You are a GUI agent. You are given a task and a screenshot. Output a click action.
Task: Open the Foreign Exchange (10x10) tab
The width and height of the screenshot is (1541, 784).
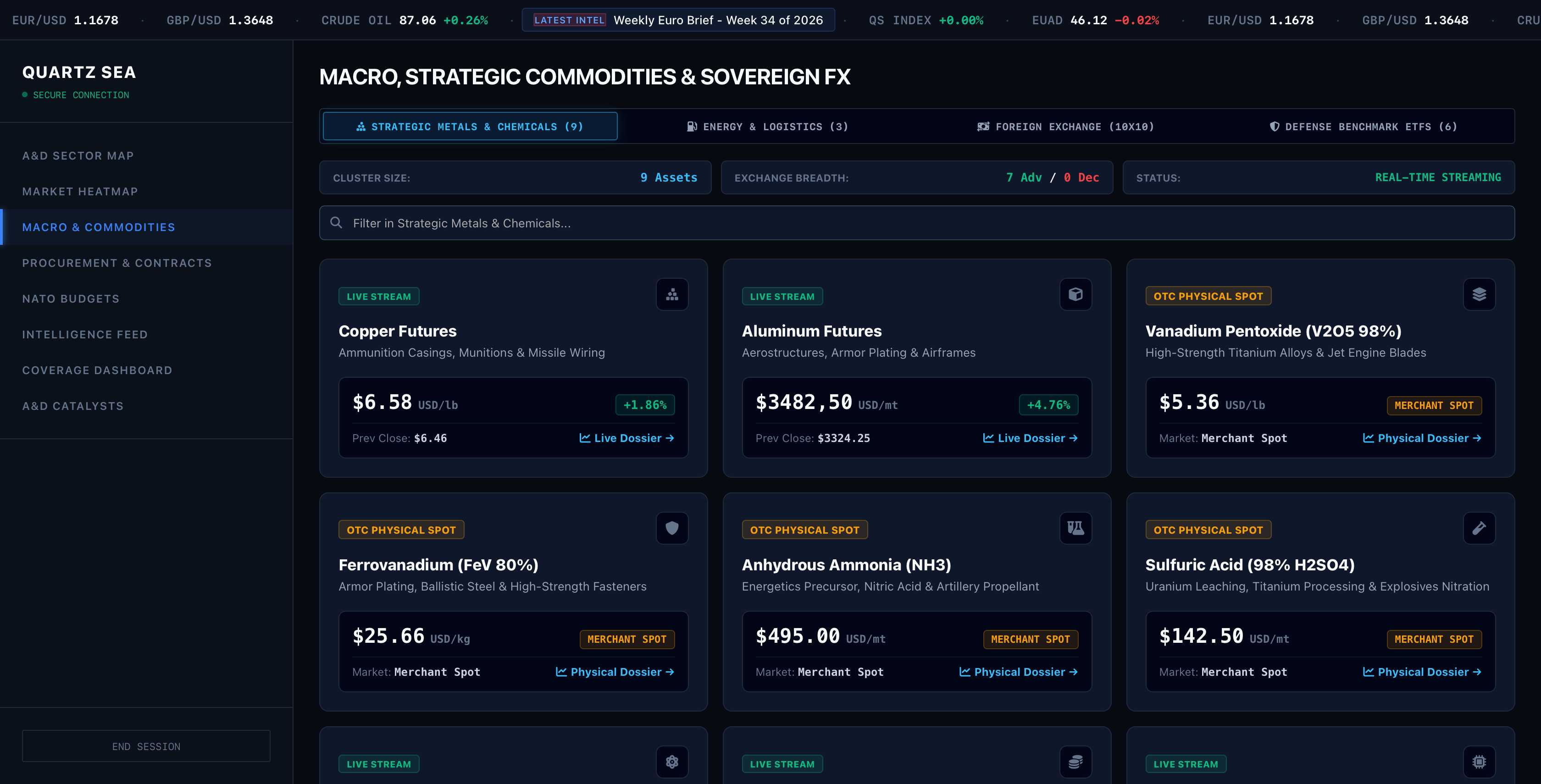tap(1065, 126)
